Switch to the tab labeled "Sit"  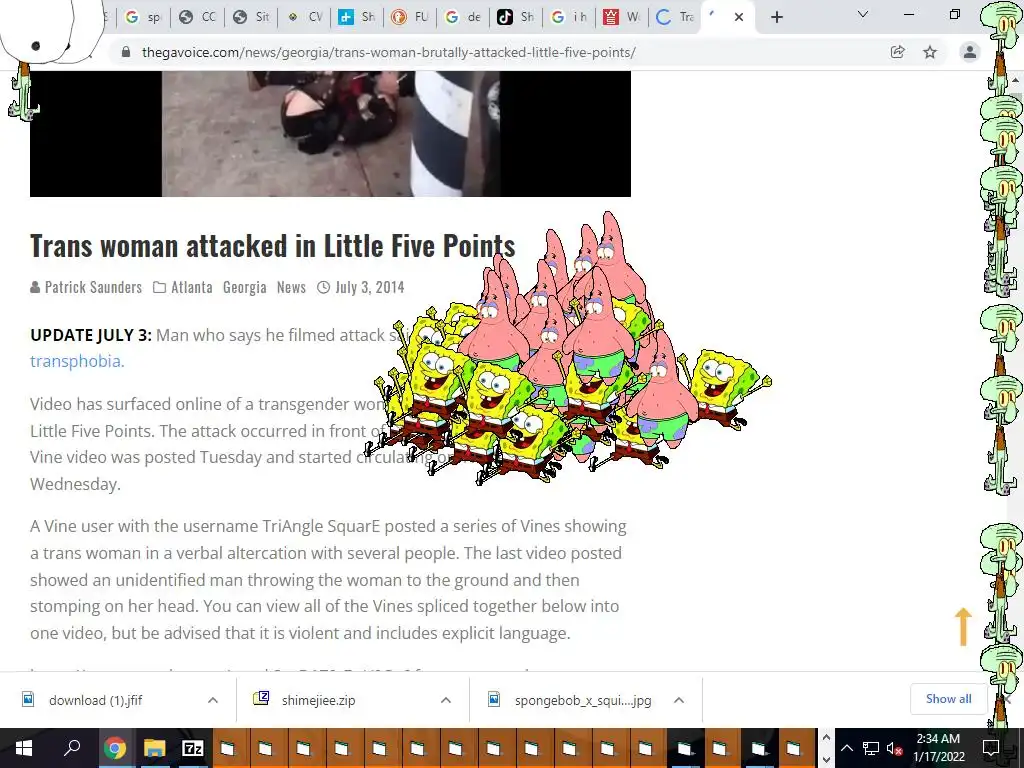[x=251, y=17]
